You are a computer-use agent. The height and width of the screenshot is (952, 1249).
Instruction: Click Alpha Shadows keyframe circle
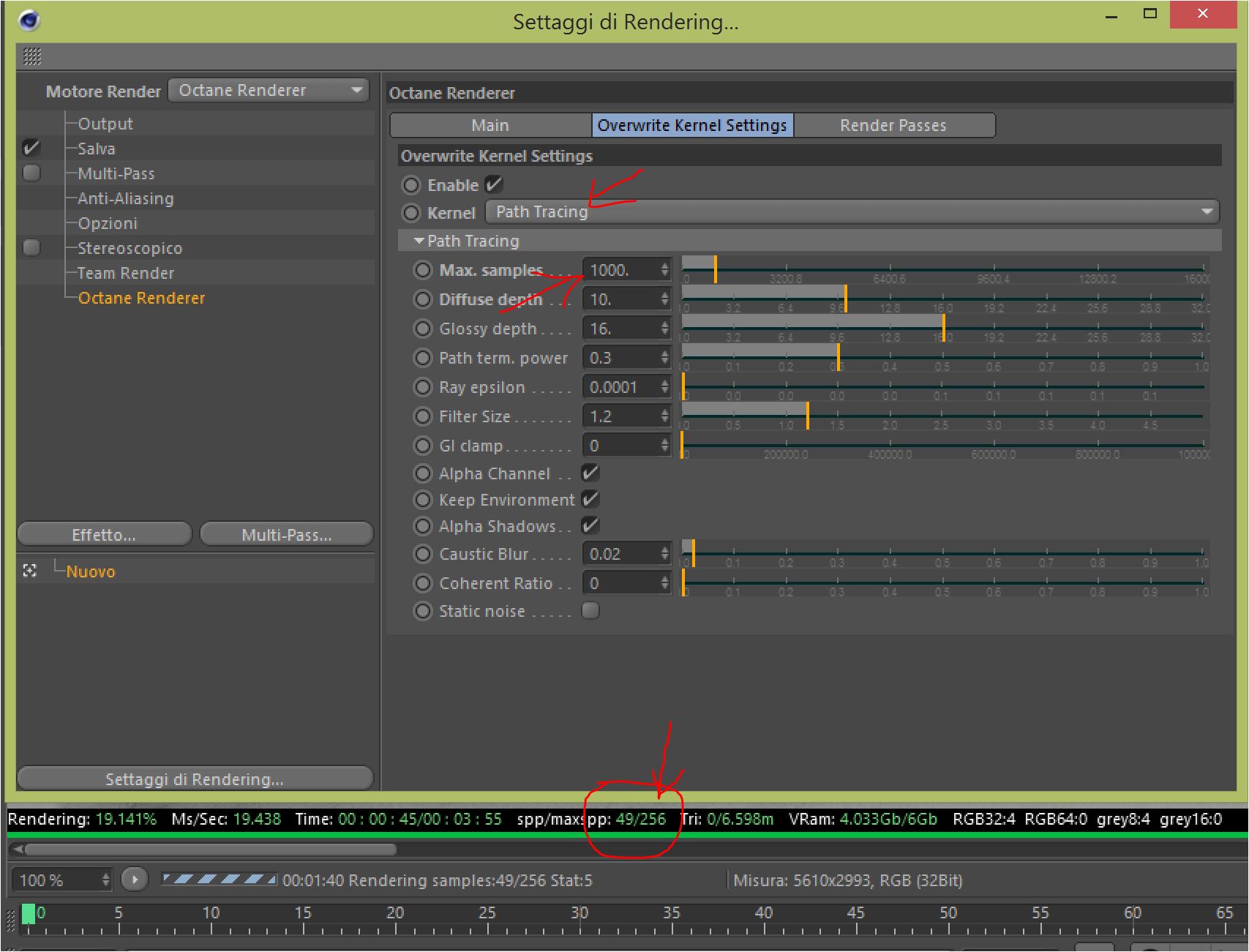423,526
